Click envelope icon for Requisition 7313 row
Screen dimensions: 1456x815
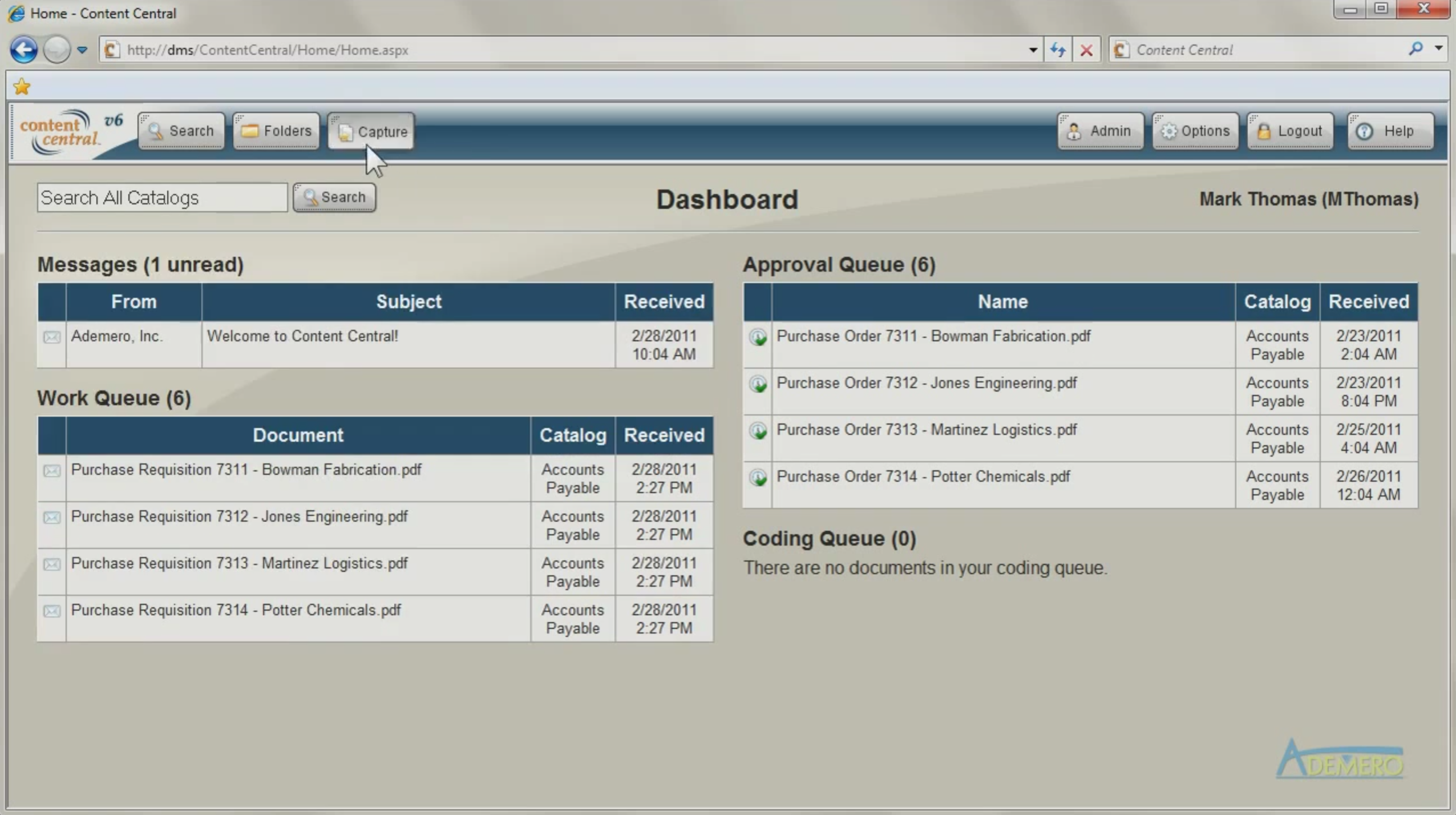coord(52,564)
